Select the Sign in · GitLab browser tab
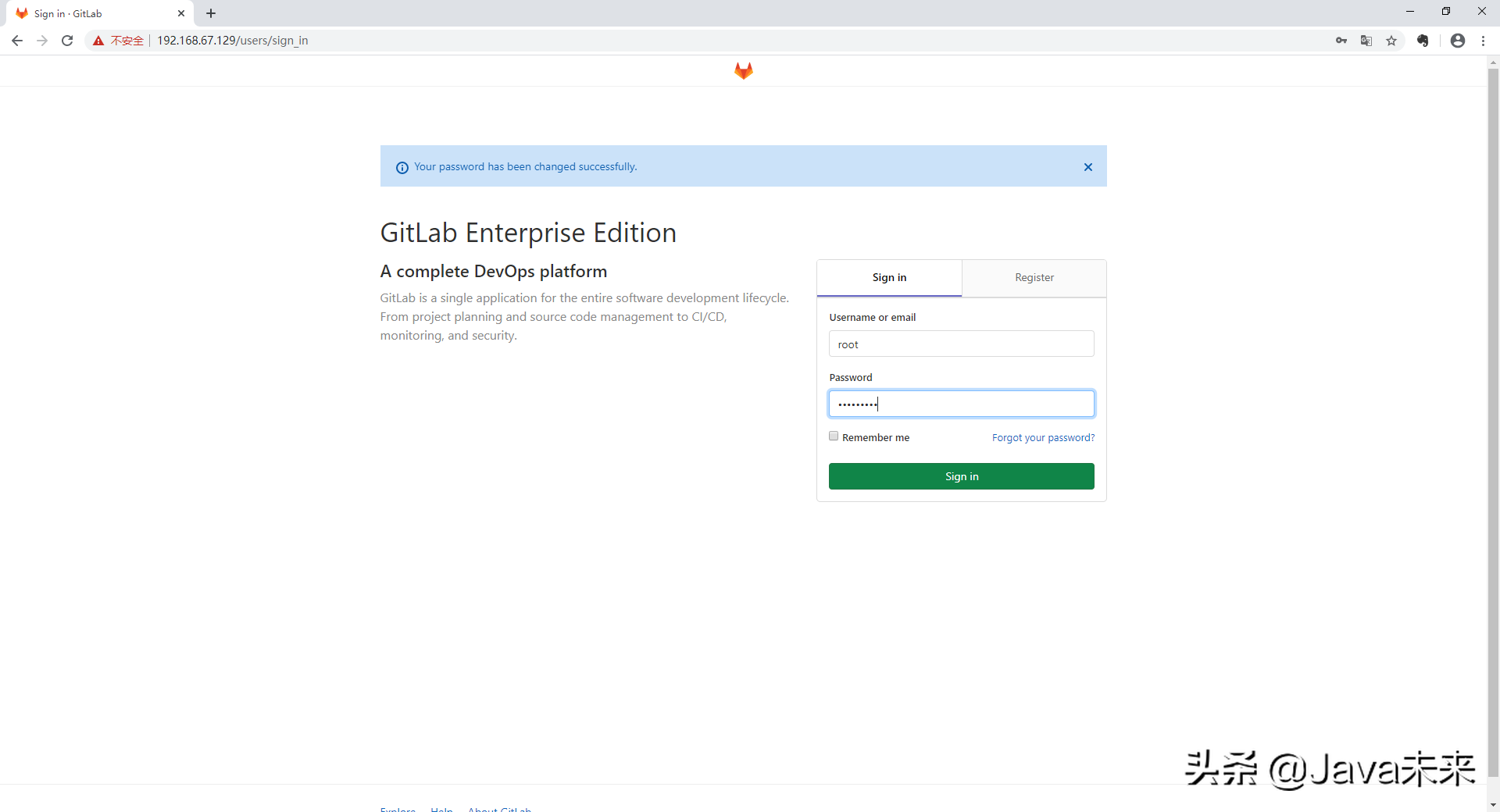Image resolution: width=1500 pixels, height=812 pixels. (100, 13)
